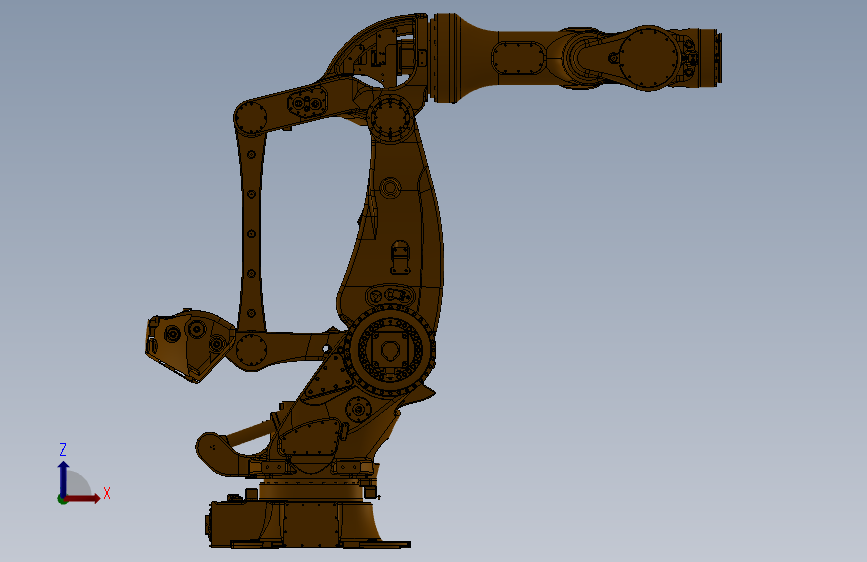Click the red X axis arrow of the triad
This screenshot has width=867, height=562.
pos(83,498)
